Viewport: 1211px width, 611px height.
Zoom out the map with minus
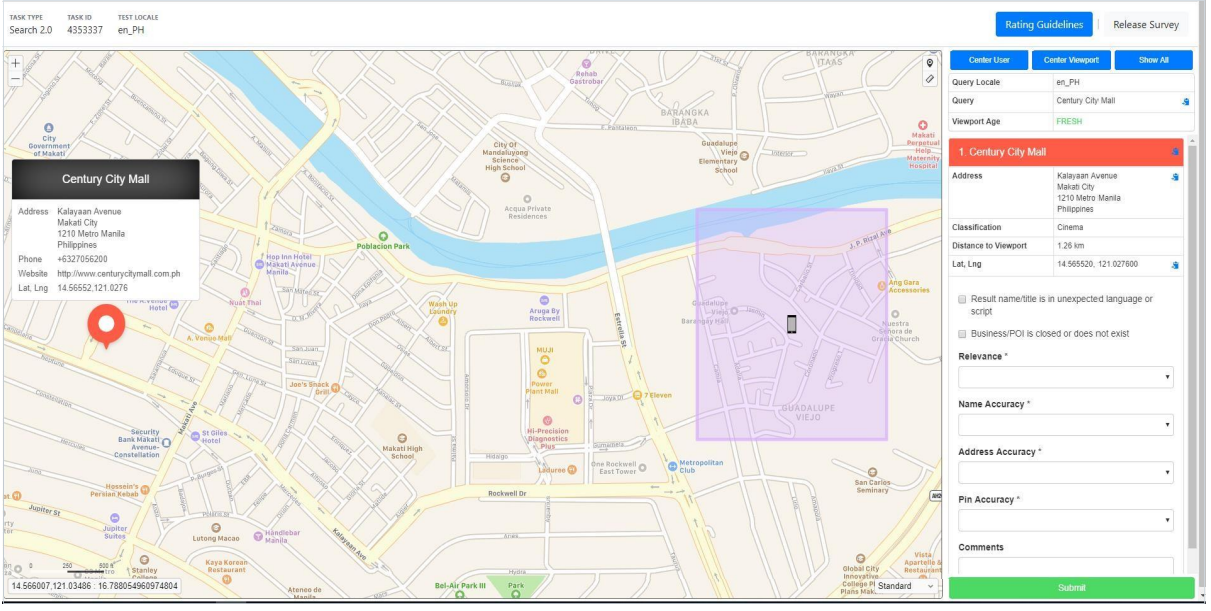[x=15, y=78]
